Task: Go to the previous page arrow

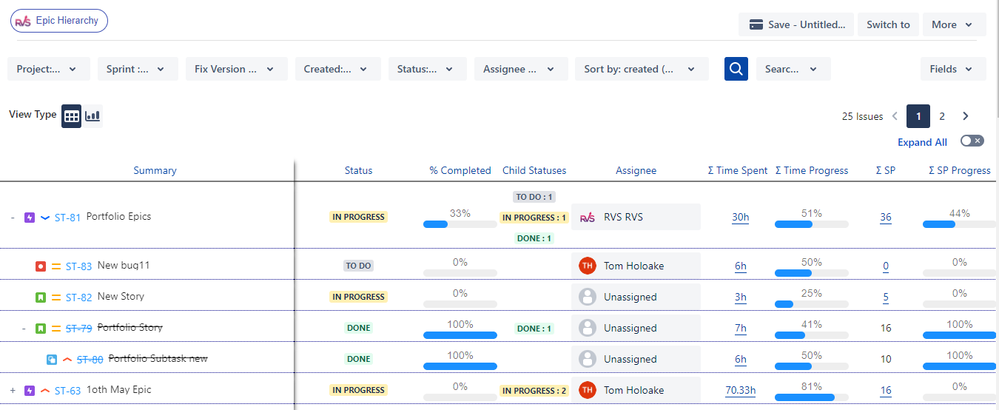Action: [x=895, y=117]
